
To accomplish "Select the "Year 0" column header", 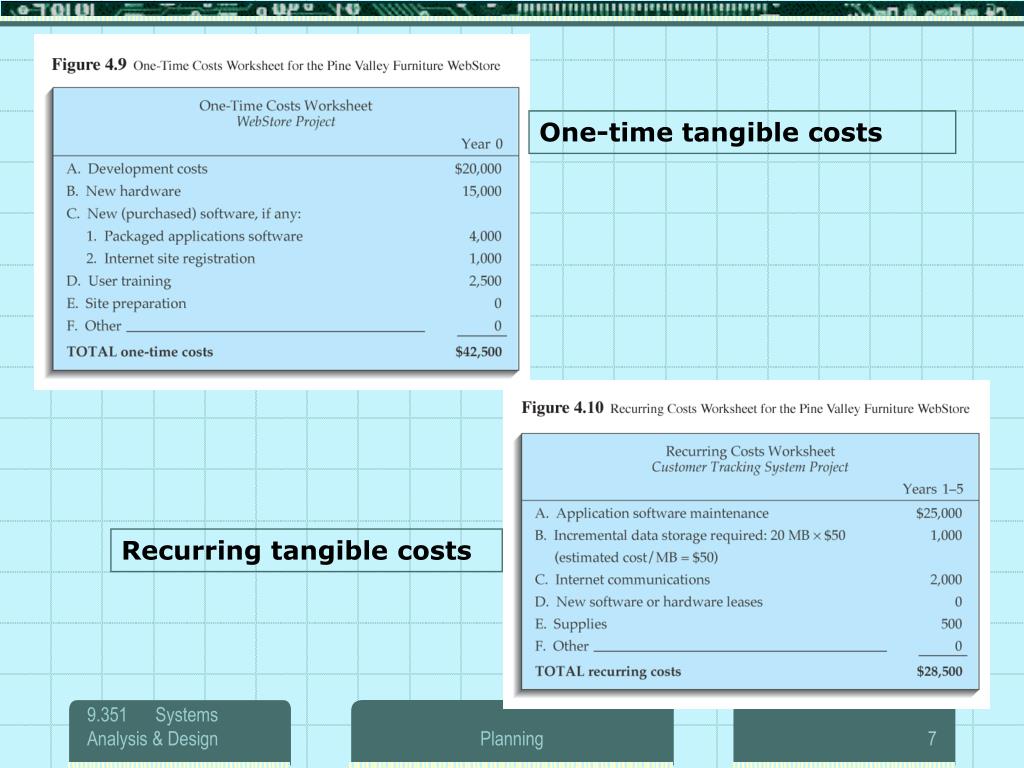I will [482, 144].
